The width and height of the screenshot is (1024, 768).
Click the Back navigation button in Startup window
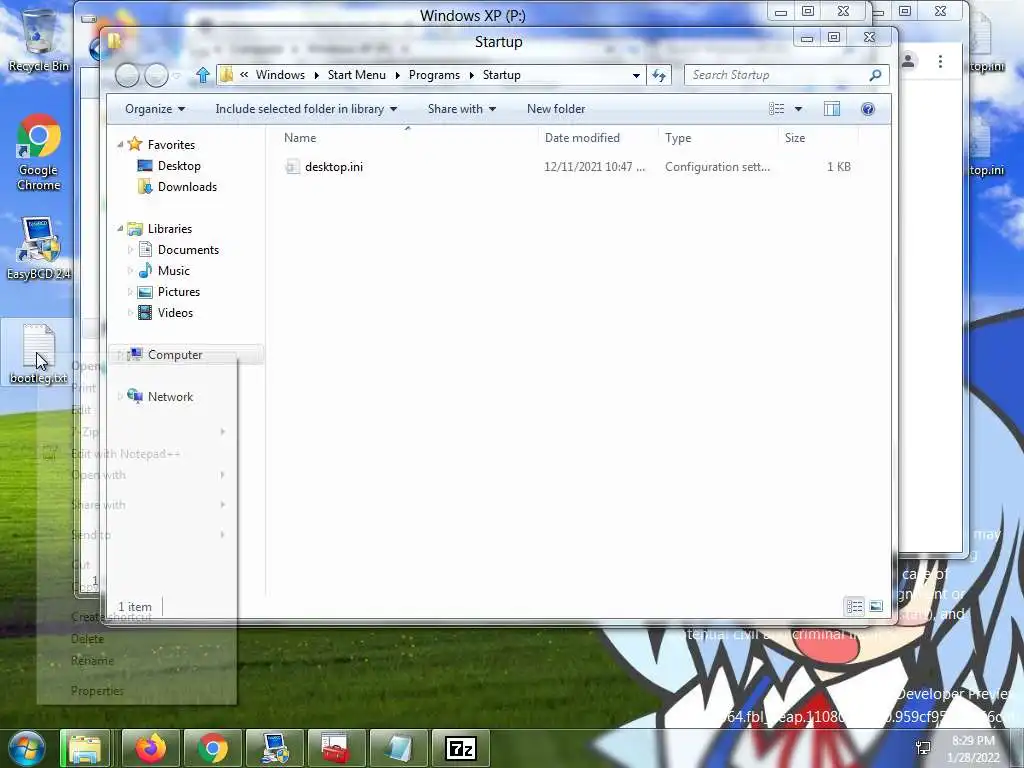[127, 76]
